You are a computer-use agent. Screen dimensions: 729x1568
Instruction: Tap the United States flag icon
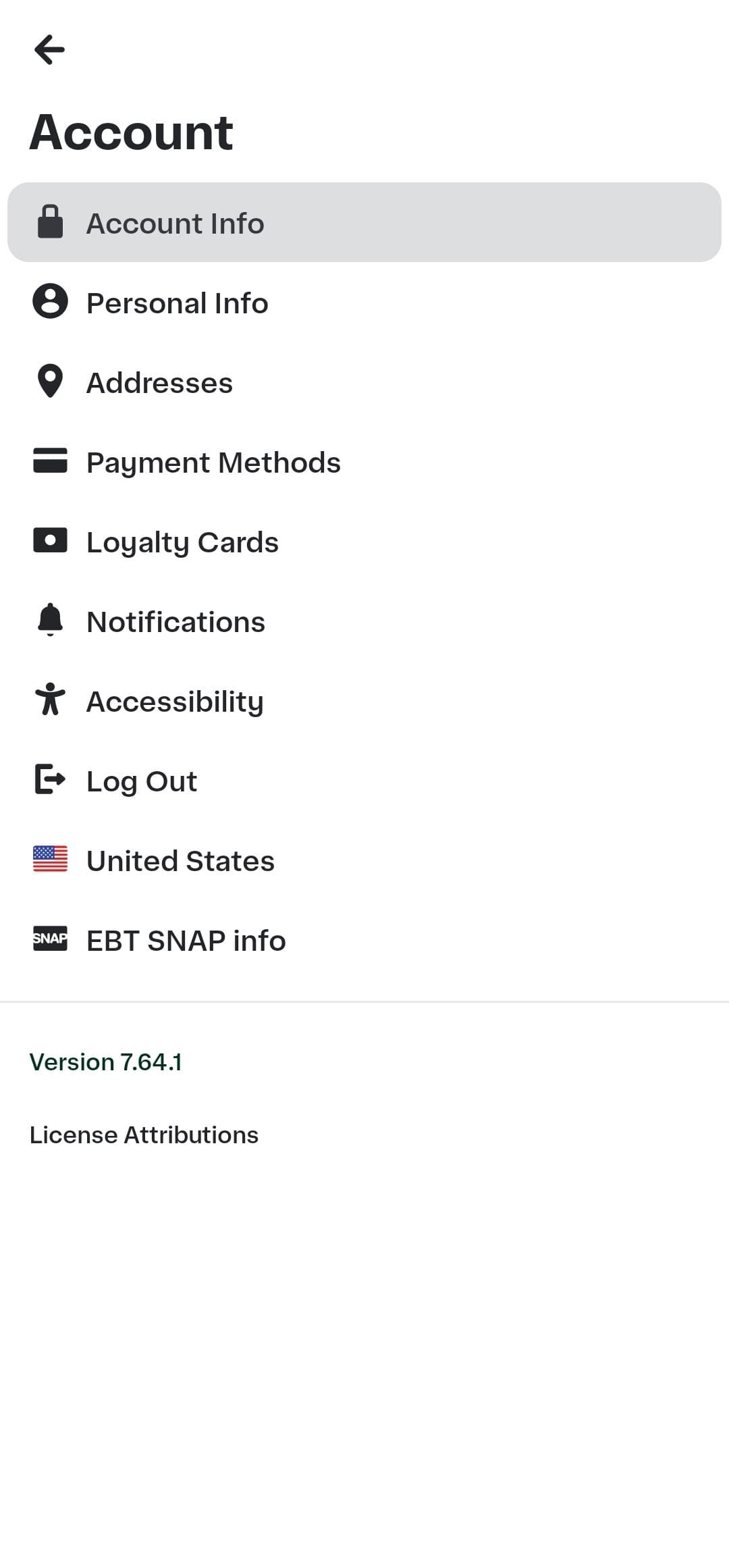pos(50,859)
